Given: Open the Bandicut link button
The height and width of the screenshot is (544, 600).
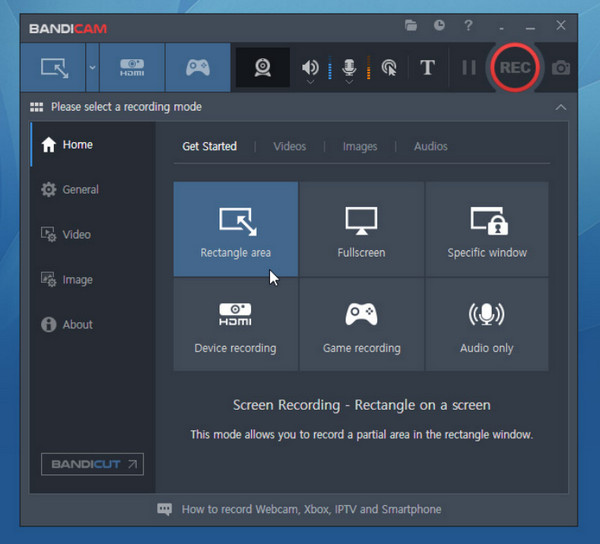Looking at the screenshot, I should (92, 464).
